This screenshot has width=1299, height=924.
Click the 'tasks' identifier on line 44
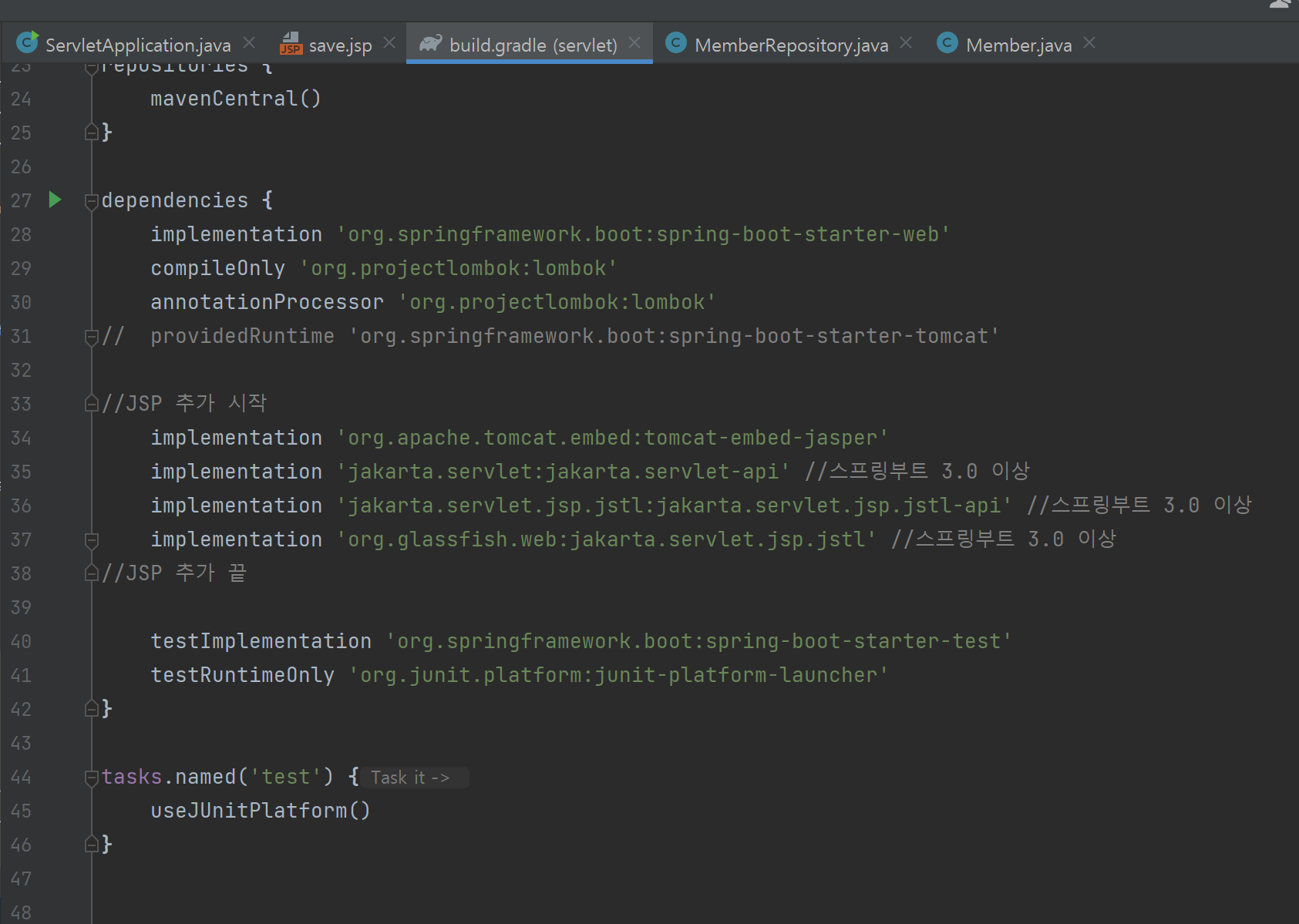click(132, 777)
